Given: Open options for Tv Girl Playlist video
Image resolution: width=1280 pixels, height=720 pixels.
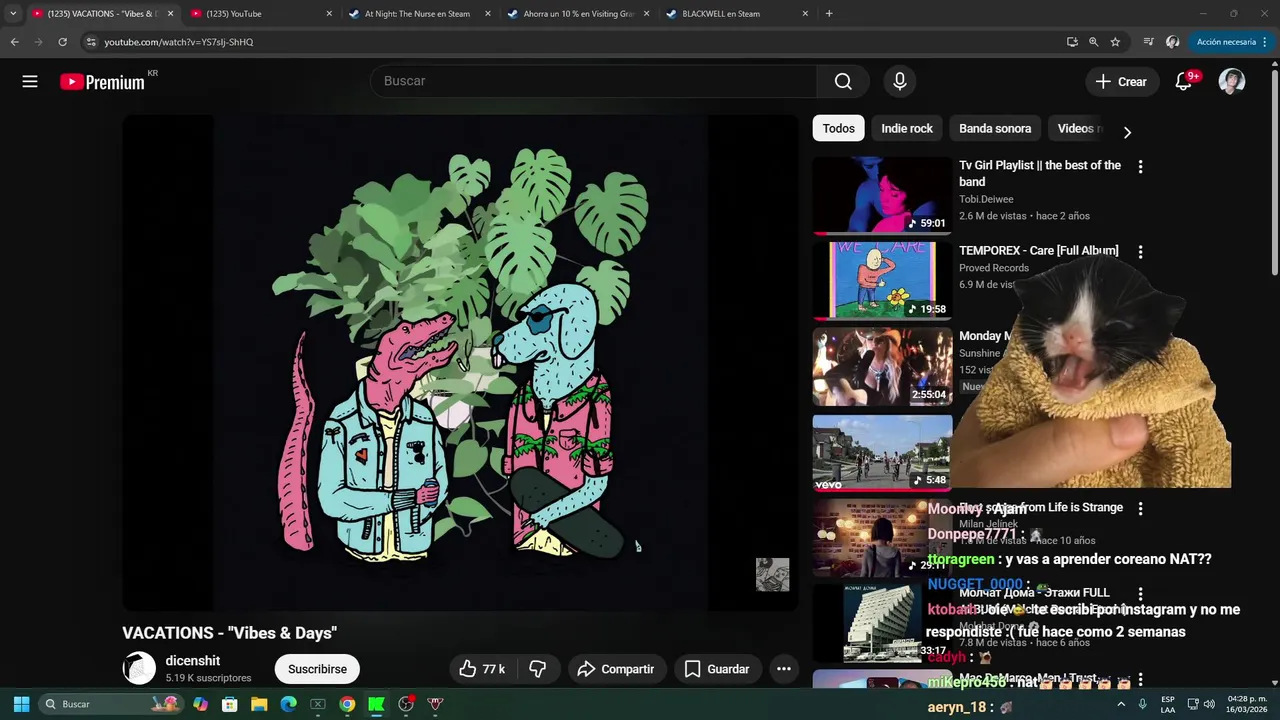Looking at the screenshot, I should coord(1140,167).
